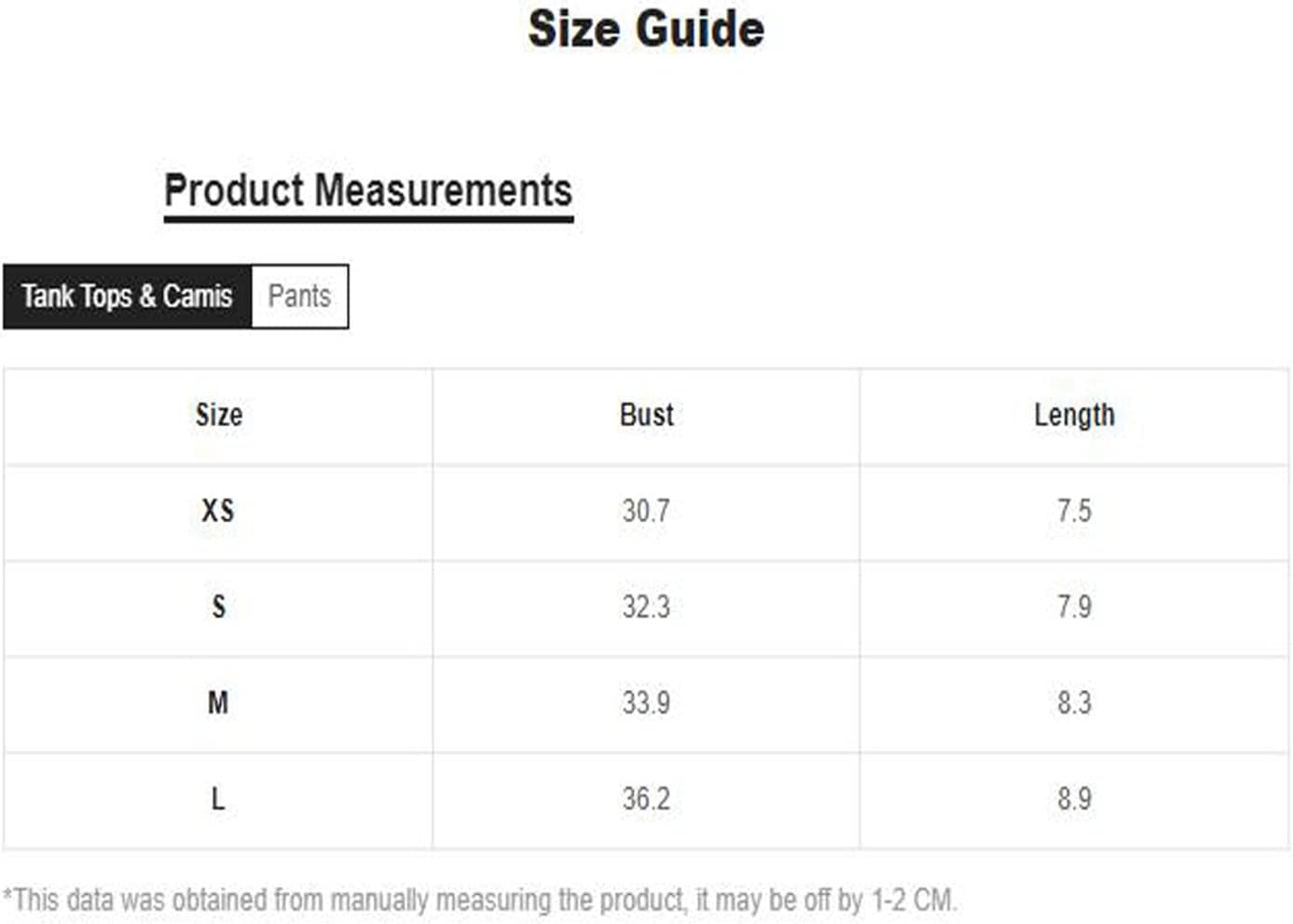Select the XS size row label

coord(218,511)
